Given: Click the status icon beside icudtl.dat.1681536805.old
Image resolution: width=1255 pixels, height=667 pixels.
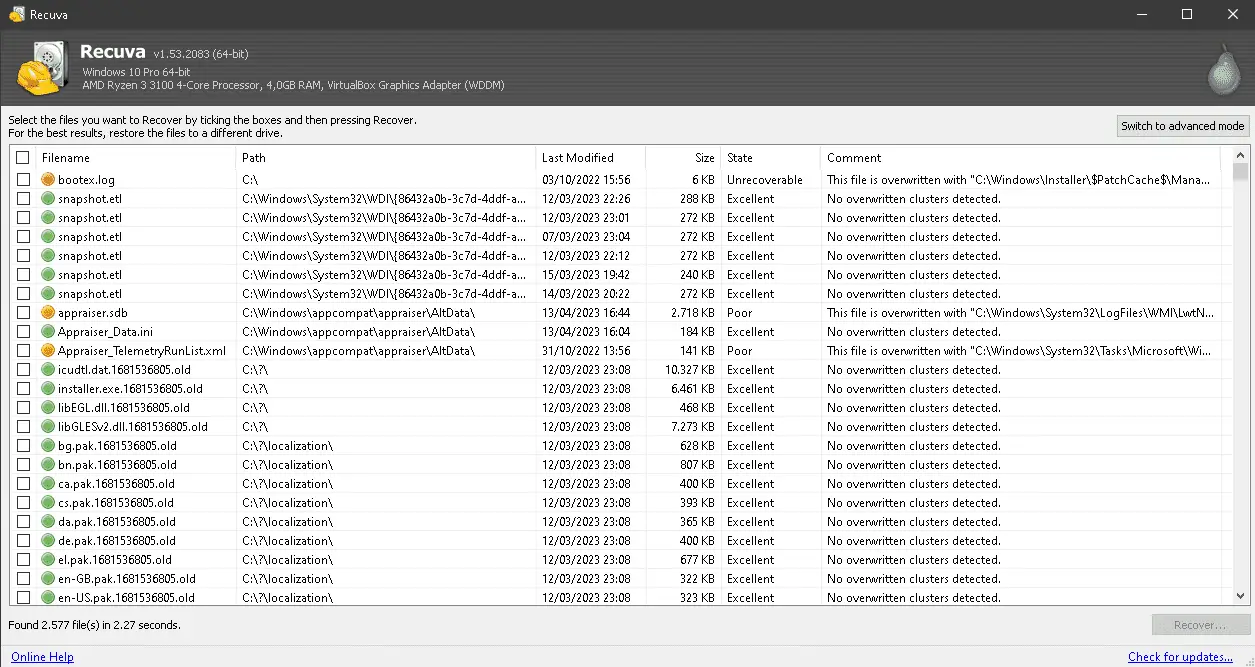Looking at the screenshot, I should (48, 370).
